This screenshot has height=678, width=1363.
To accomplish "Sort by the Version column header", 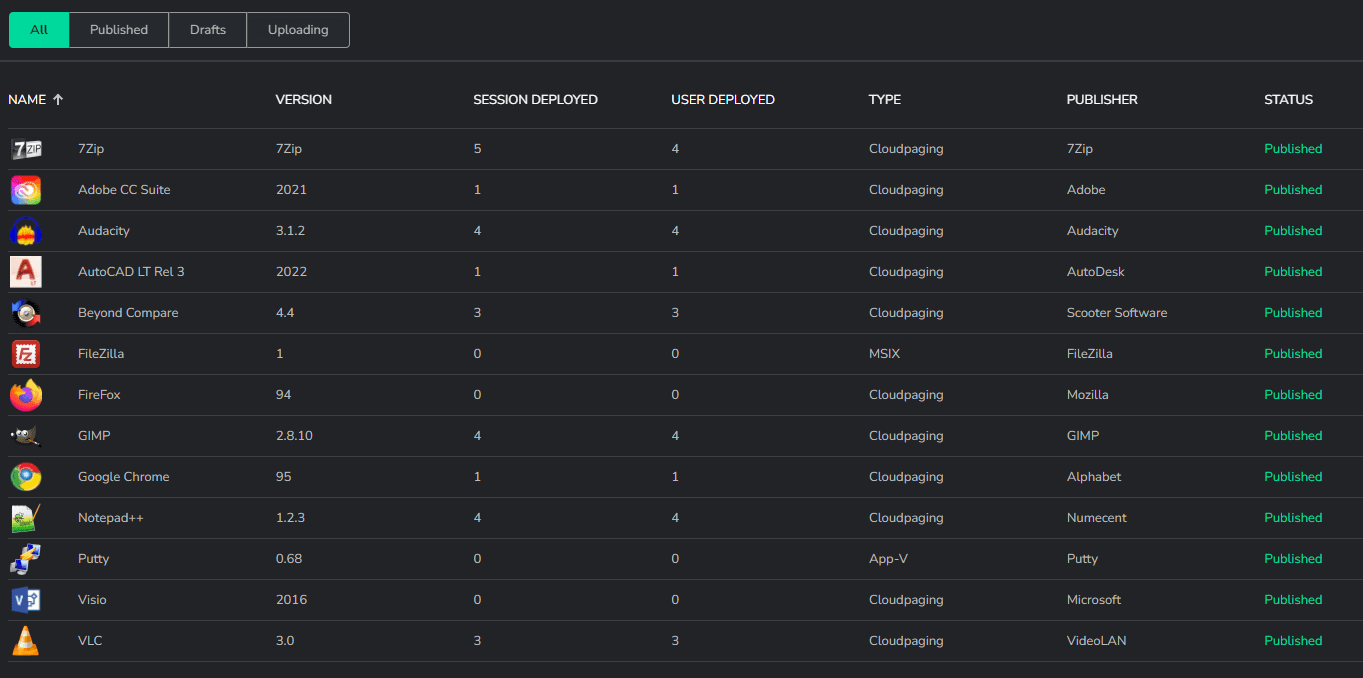I will tap(303, 100).
